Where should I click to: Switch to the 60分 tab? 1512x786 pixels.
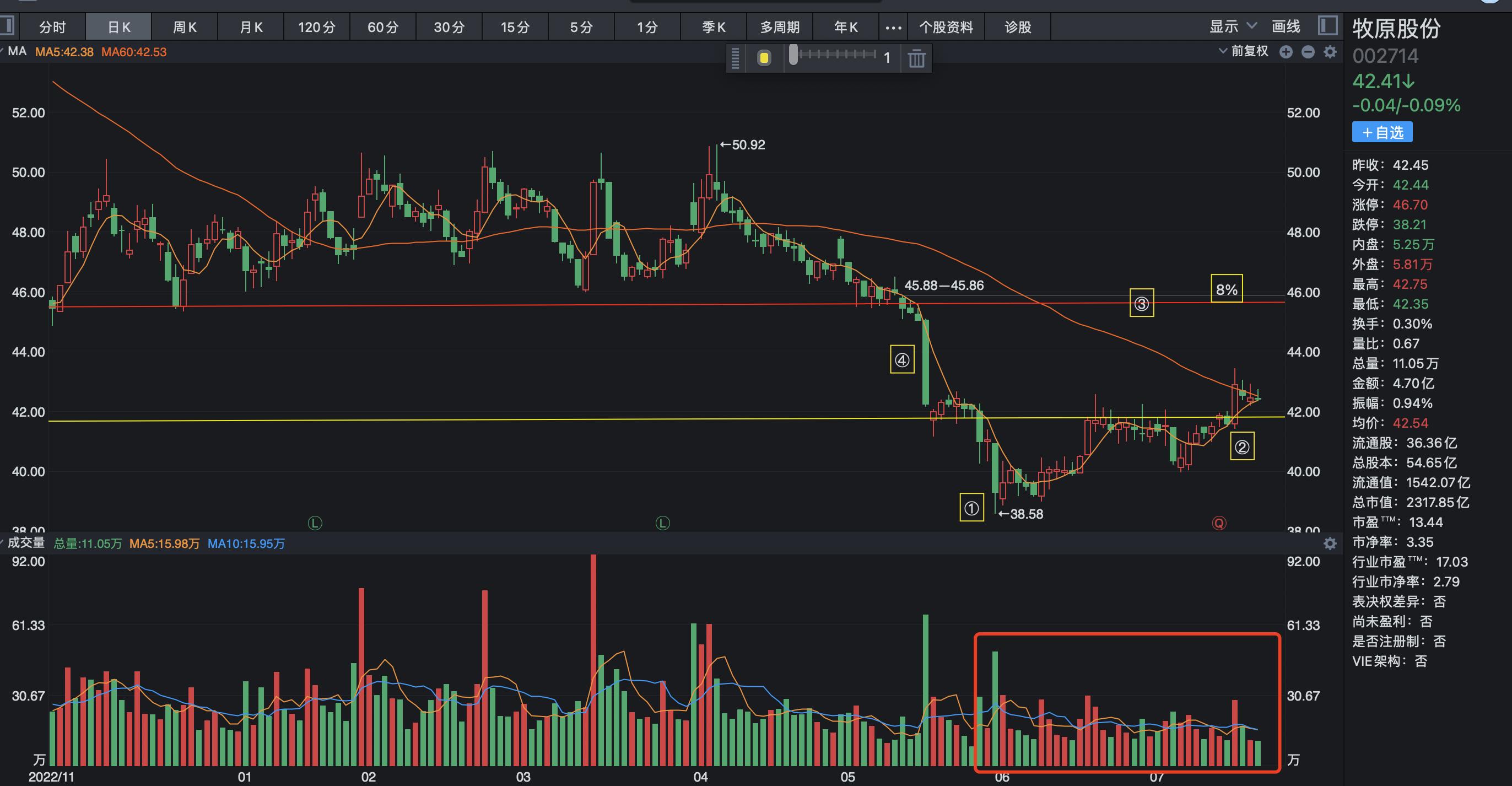pyautogui.click(x=383, y=27)
